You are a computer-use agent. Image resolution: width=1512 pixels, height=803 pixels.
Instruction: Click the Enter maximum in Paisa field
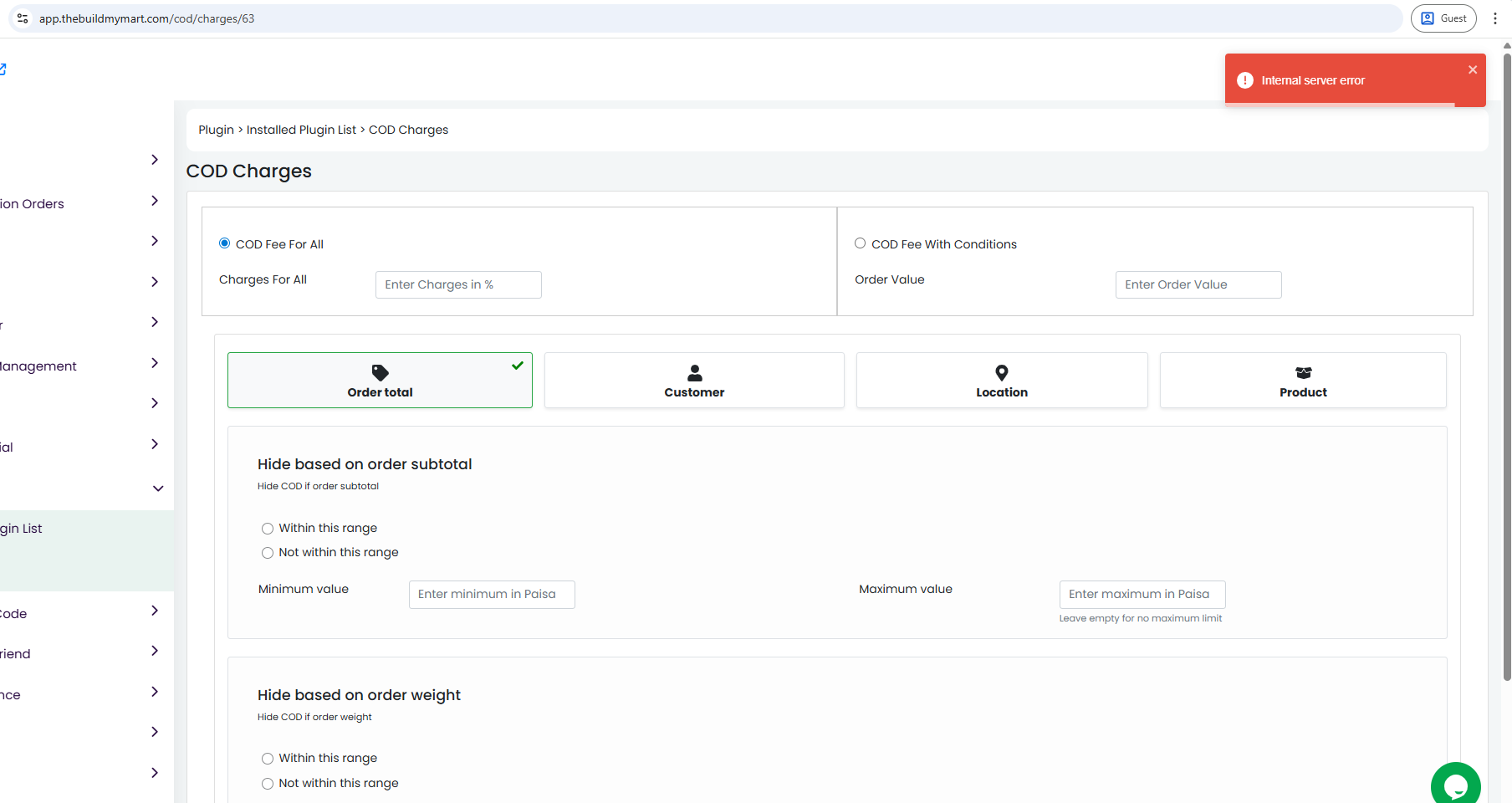pyautogui.click(x=1142, y=595)
